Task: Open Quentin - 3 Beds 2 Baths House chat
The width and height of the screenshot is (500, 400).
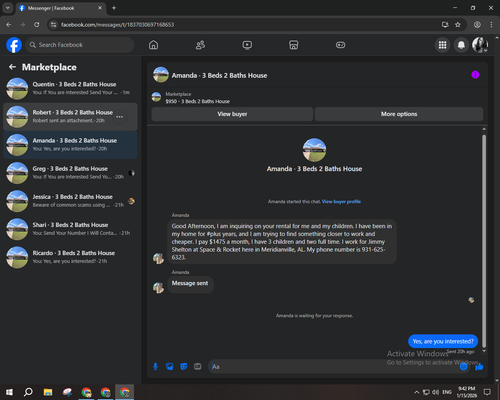Action: 70,89
